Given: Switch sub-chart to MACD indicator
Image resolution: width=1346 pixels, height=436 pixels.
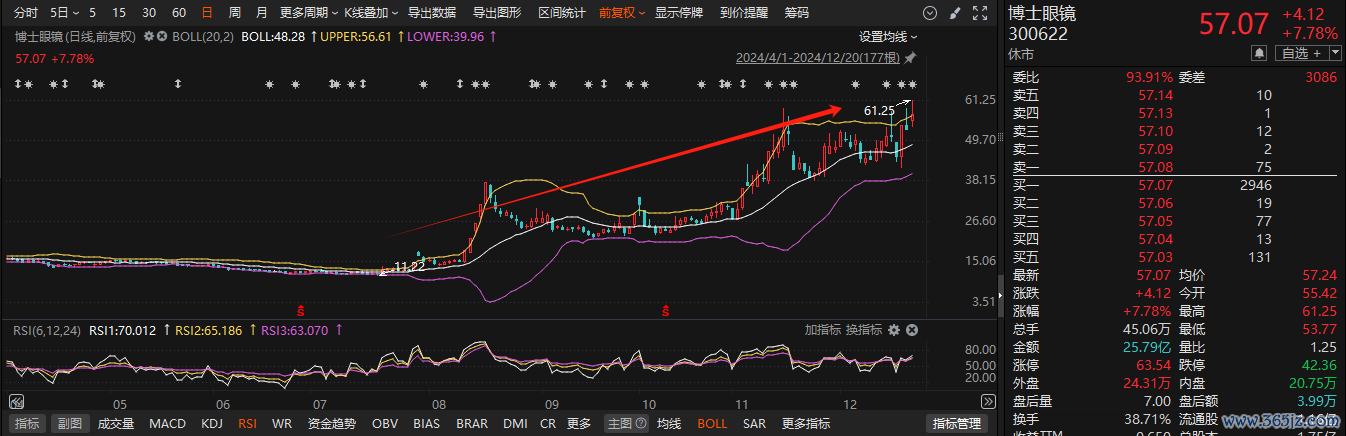Looking at the screenshot, I should [x=167, y=424].
